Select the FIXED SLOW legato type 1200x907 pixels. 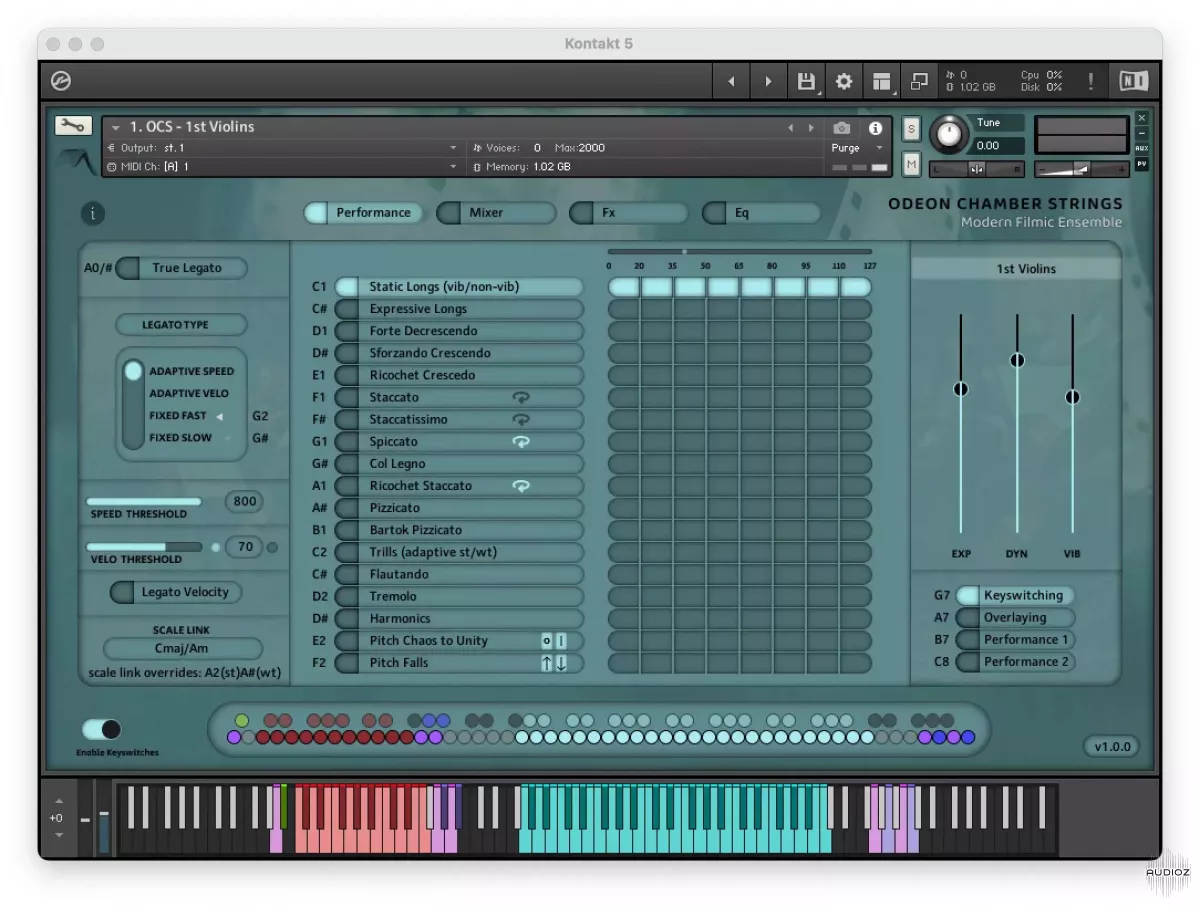181,438
